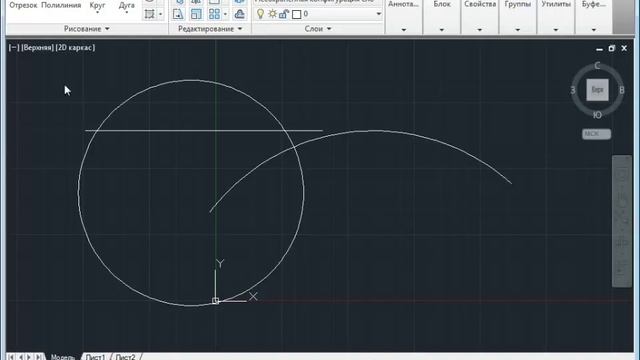Screen dimensions: 640x360
Task: Open the Свойства panel dropdown
Action: pos(480,30)
